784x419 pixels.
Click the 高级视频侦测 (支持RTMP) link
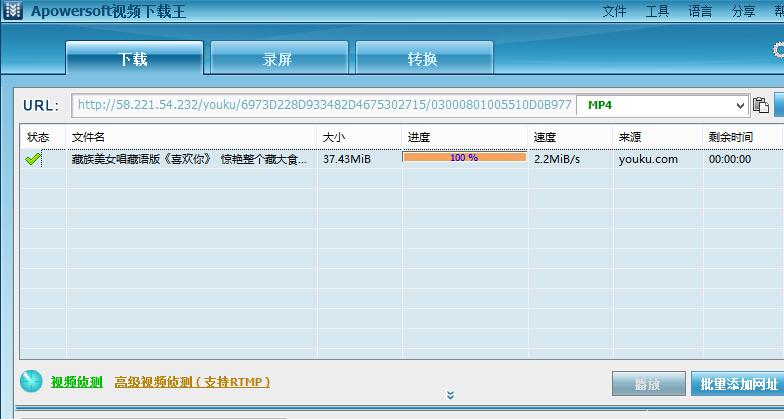point(192,382)
